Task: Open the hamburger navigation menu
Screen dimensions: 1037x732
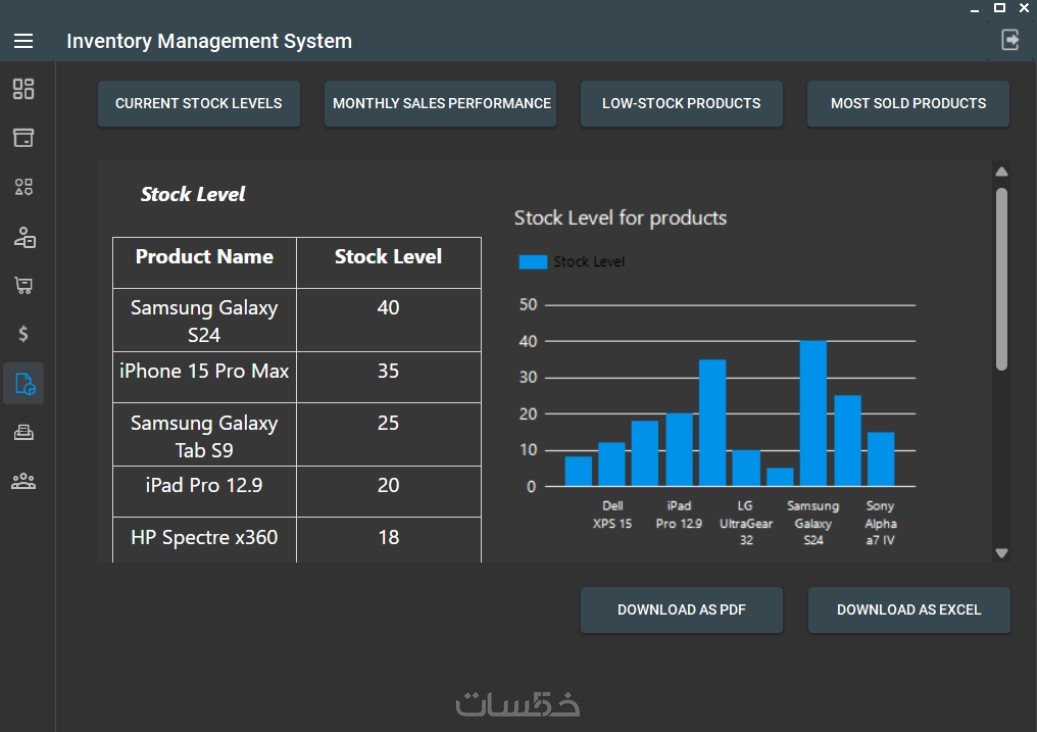Action: pyautogui.click(x=23, y=41)
